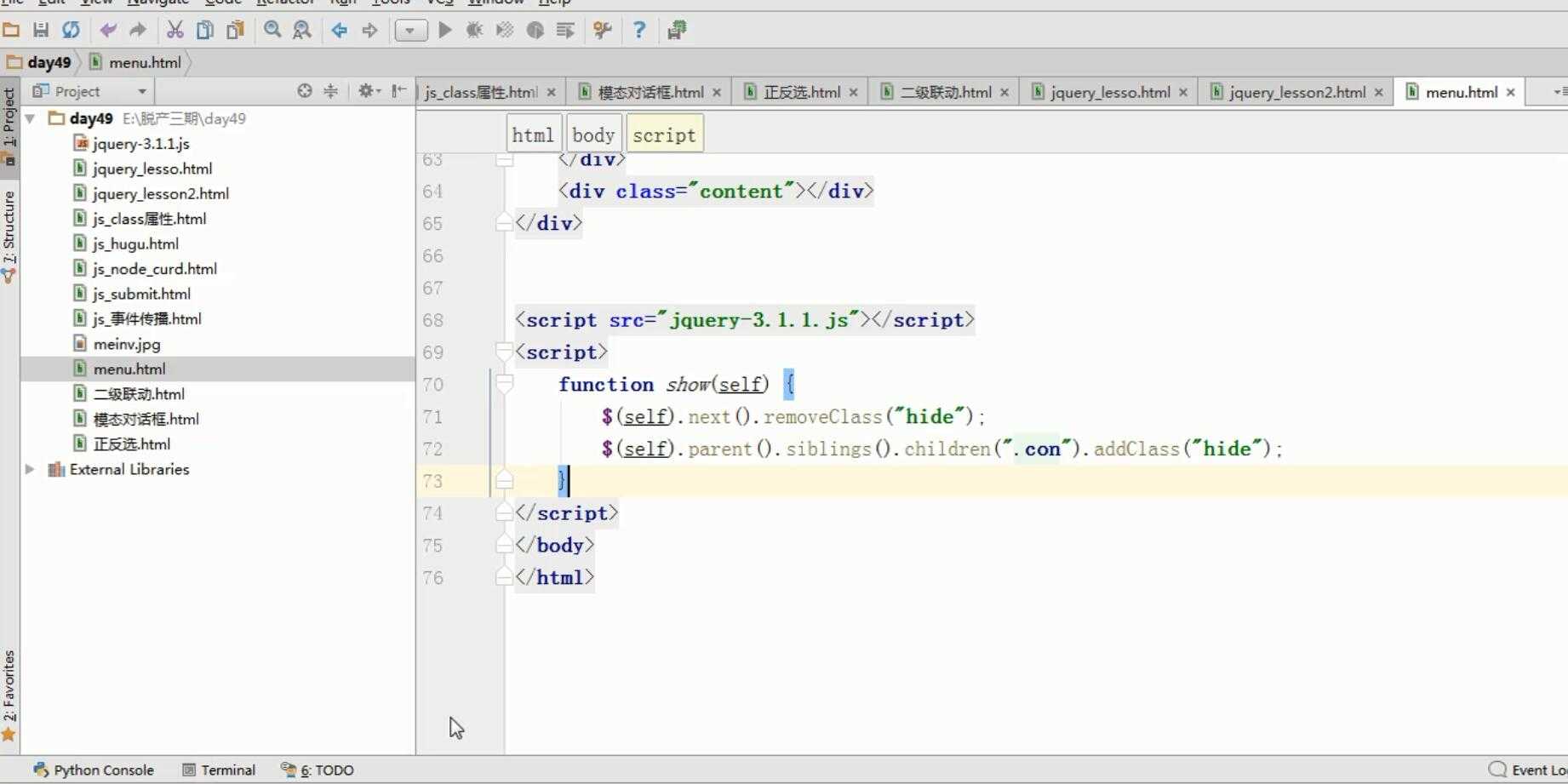Open Terminal tool window
The height and width of the screenshot is (784, 1568).
point(219,770)
